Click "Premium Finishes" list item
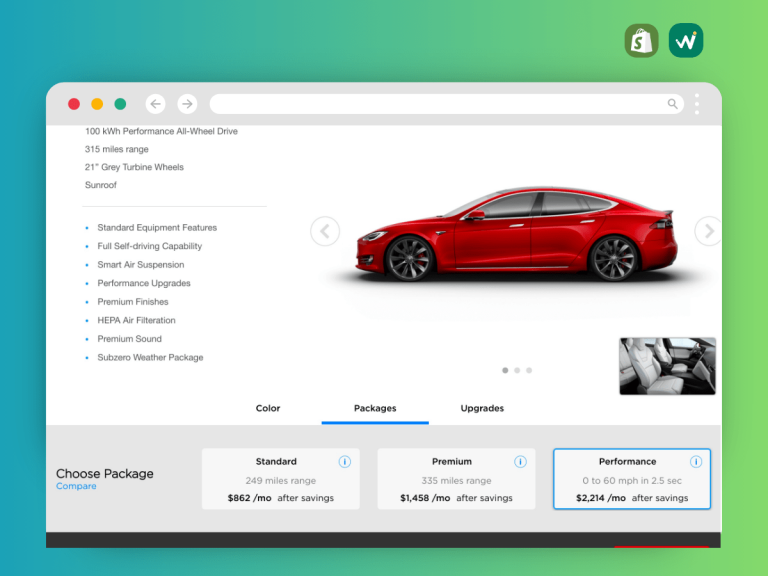768x576 pixels. (x=133, y=302)
